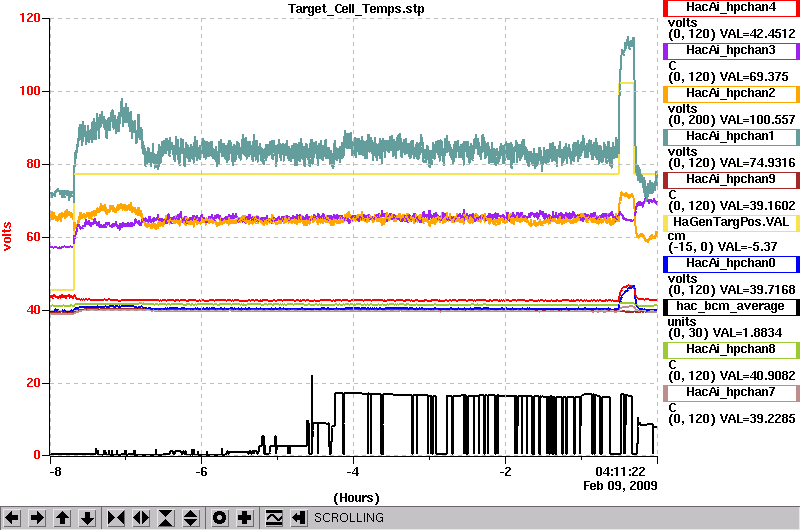Viewport: 800px width, 530px height.
Task: Click the 40 tick label on the y-axis
Action: [33, 310]
